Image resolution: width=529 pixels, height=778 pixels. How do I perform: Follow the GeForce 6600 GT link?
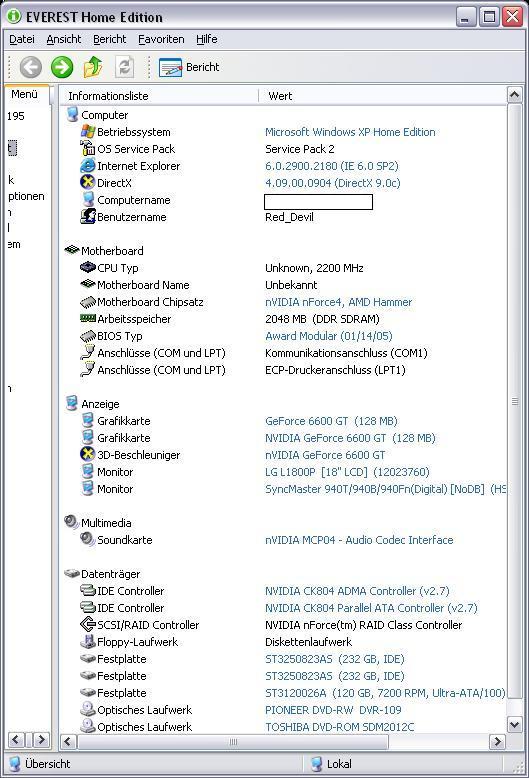[x=331, y=421]
